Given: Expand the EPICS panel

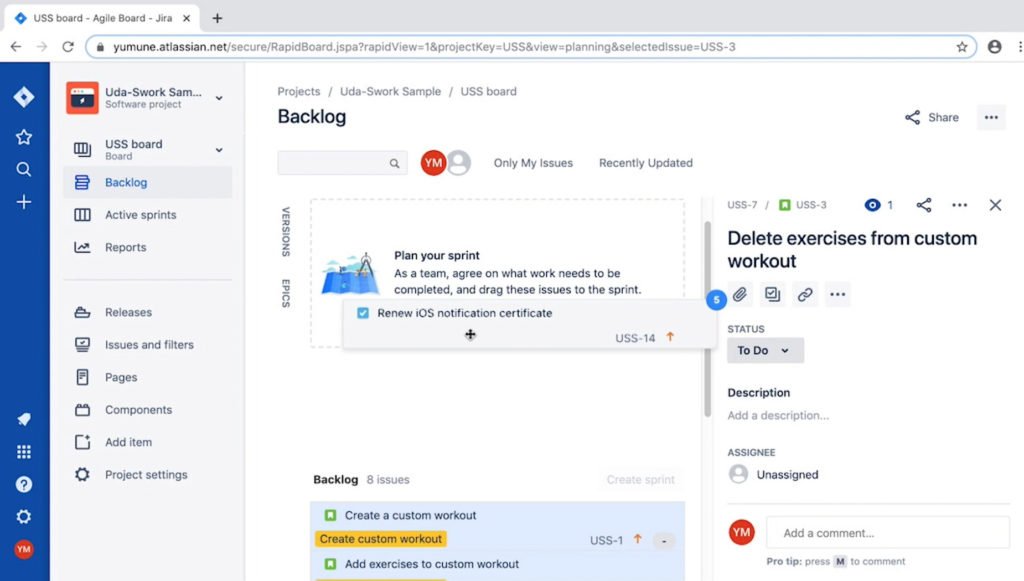Looking at the screenshot, I should (286, 293).
